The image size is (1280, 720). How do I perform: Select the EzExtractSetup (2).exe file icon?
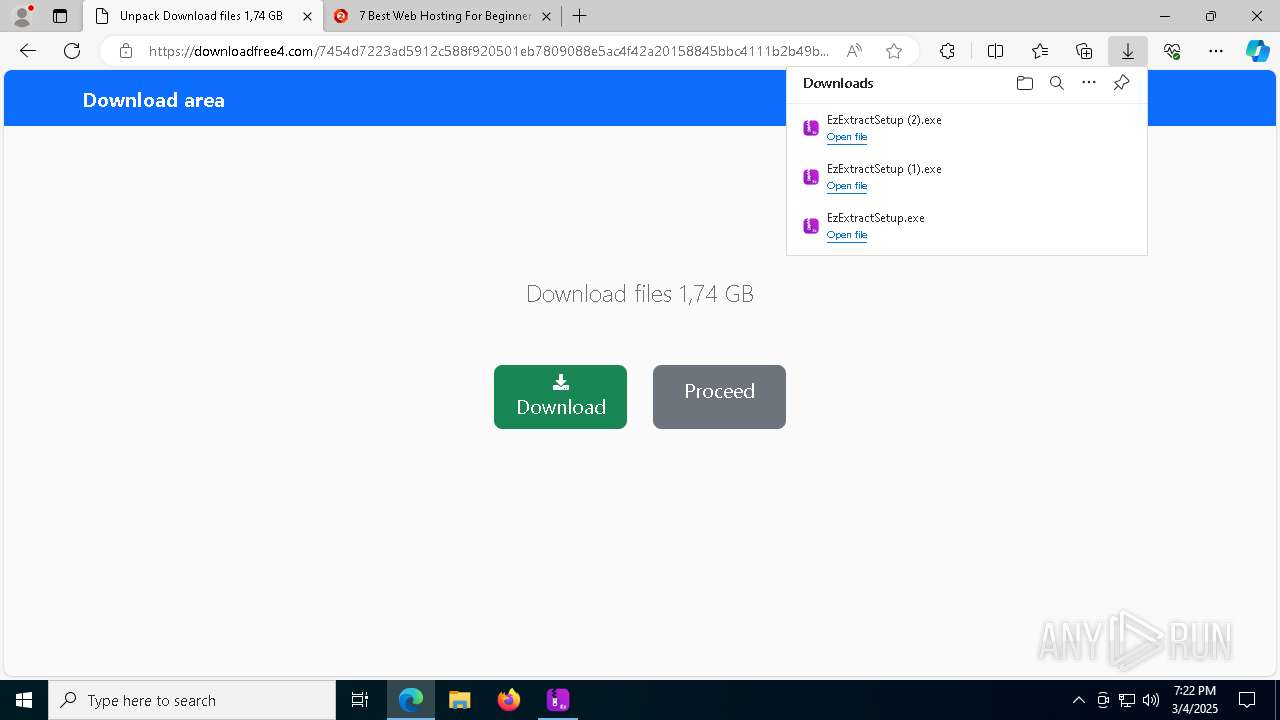click(x=811, y=128)
